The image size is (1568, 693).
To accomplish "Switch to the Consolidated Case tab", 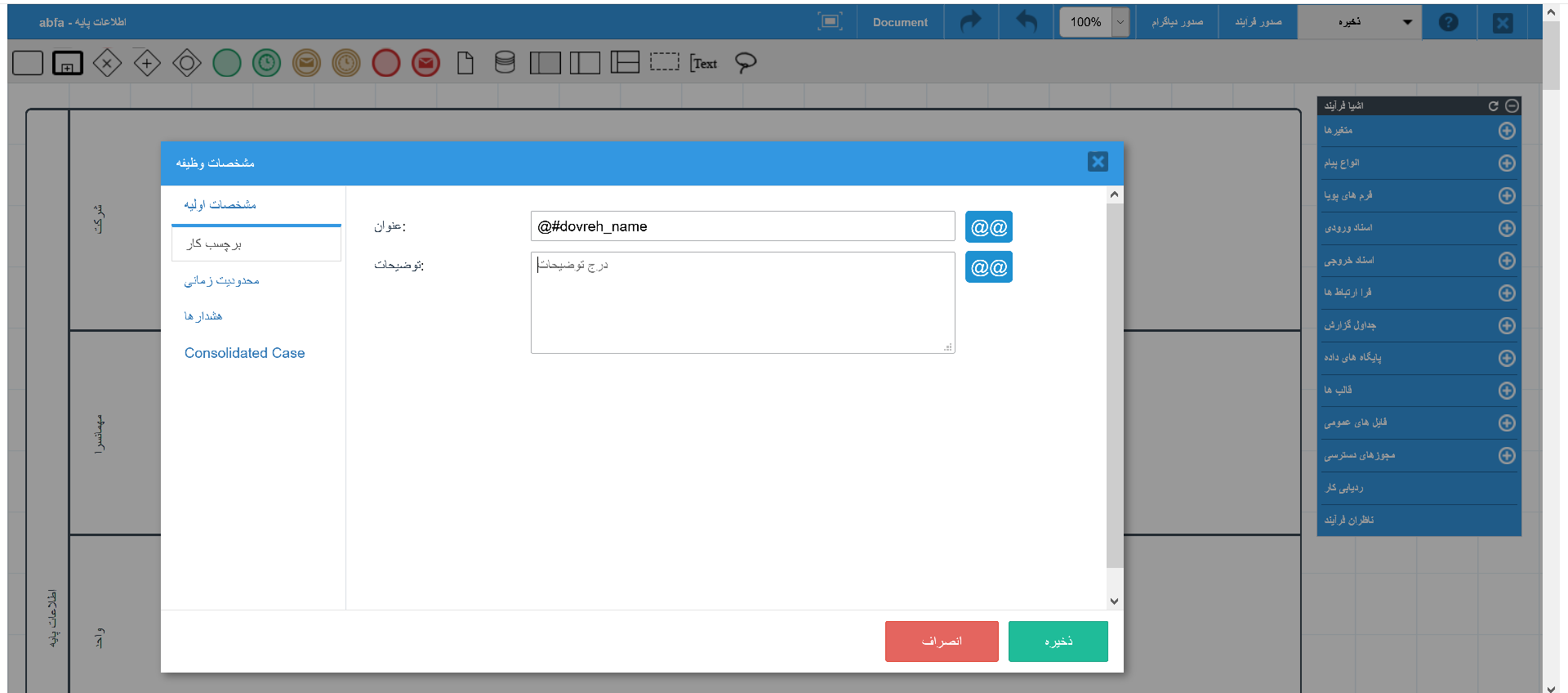I will (244, 353).
